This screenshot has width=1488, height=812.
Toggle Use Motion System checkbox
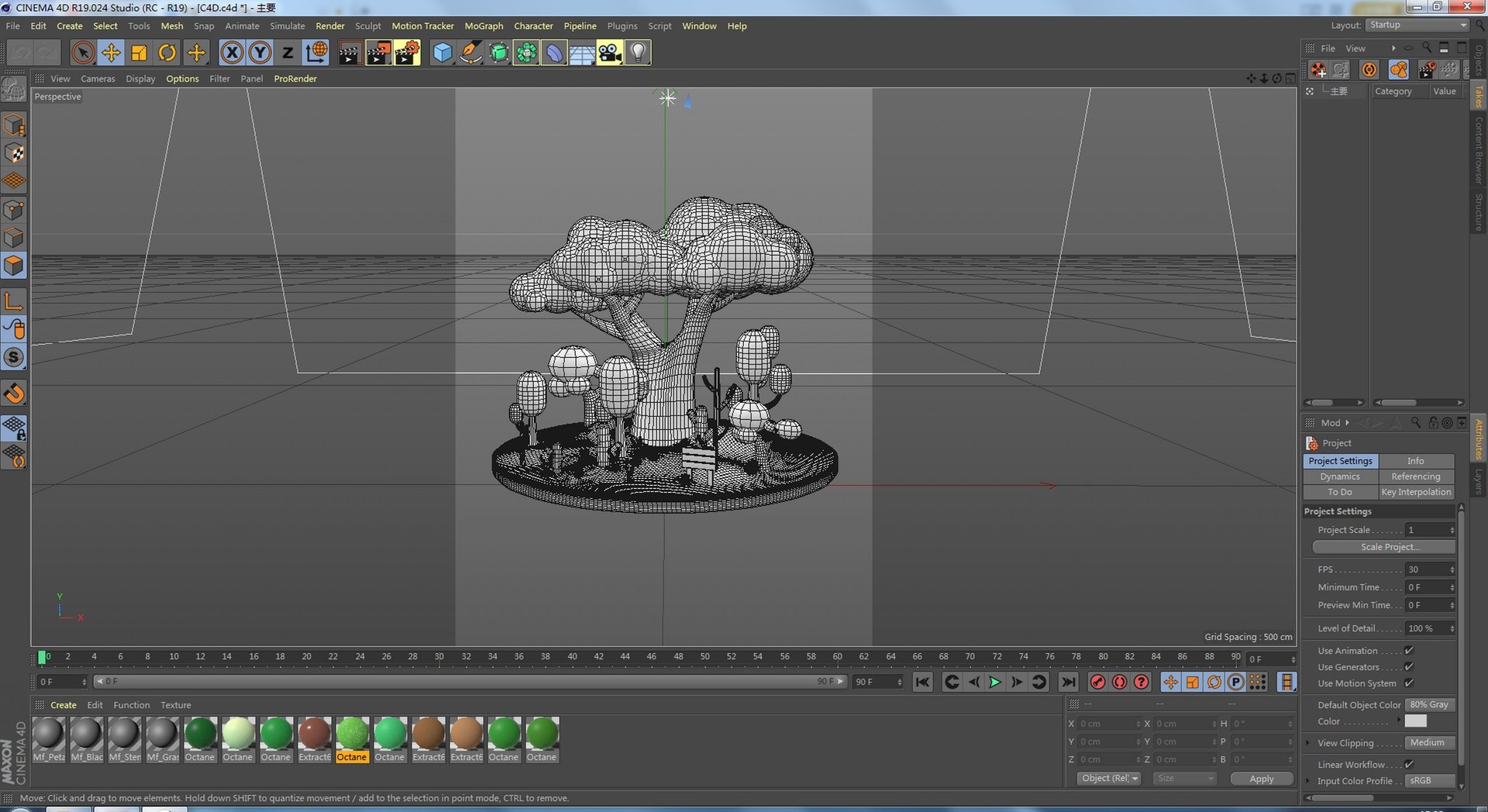click(1409, 683)
